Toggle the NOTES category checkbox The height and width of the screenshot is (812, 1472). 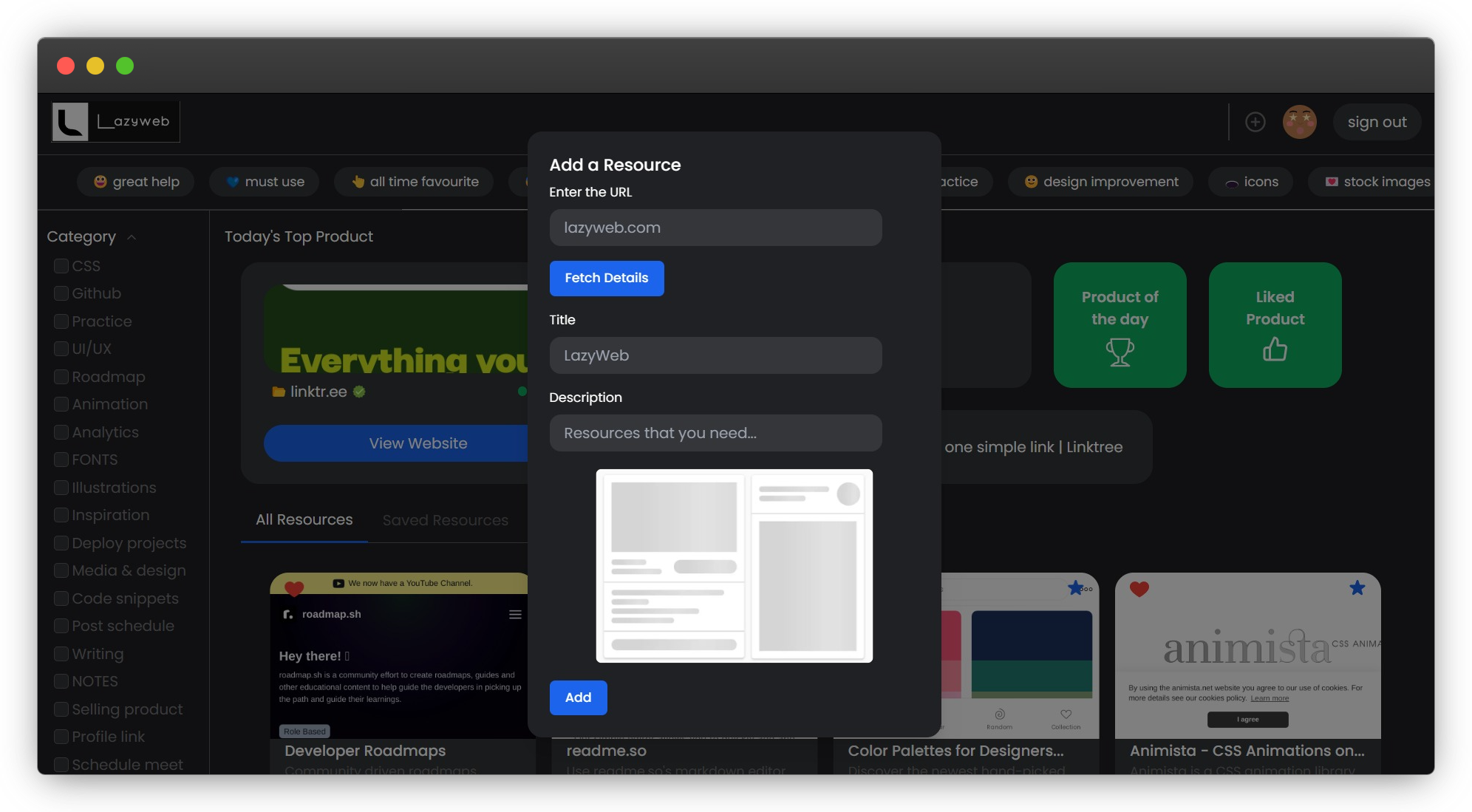click(61, 681)
